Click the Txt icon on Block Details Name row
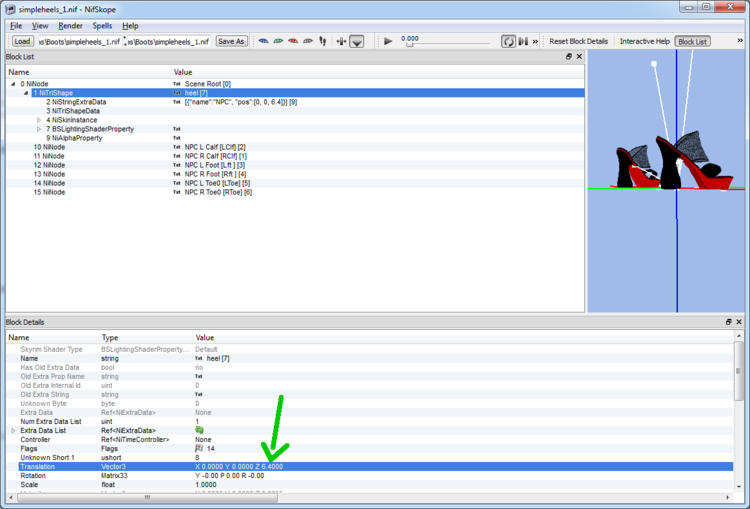Screen dimensions: 750x509 tap(199, 358)
